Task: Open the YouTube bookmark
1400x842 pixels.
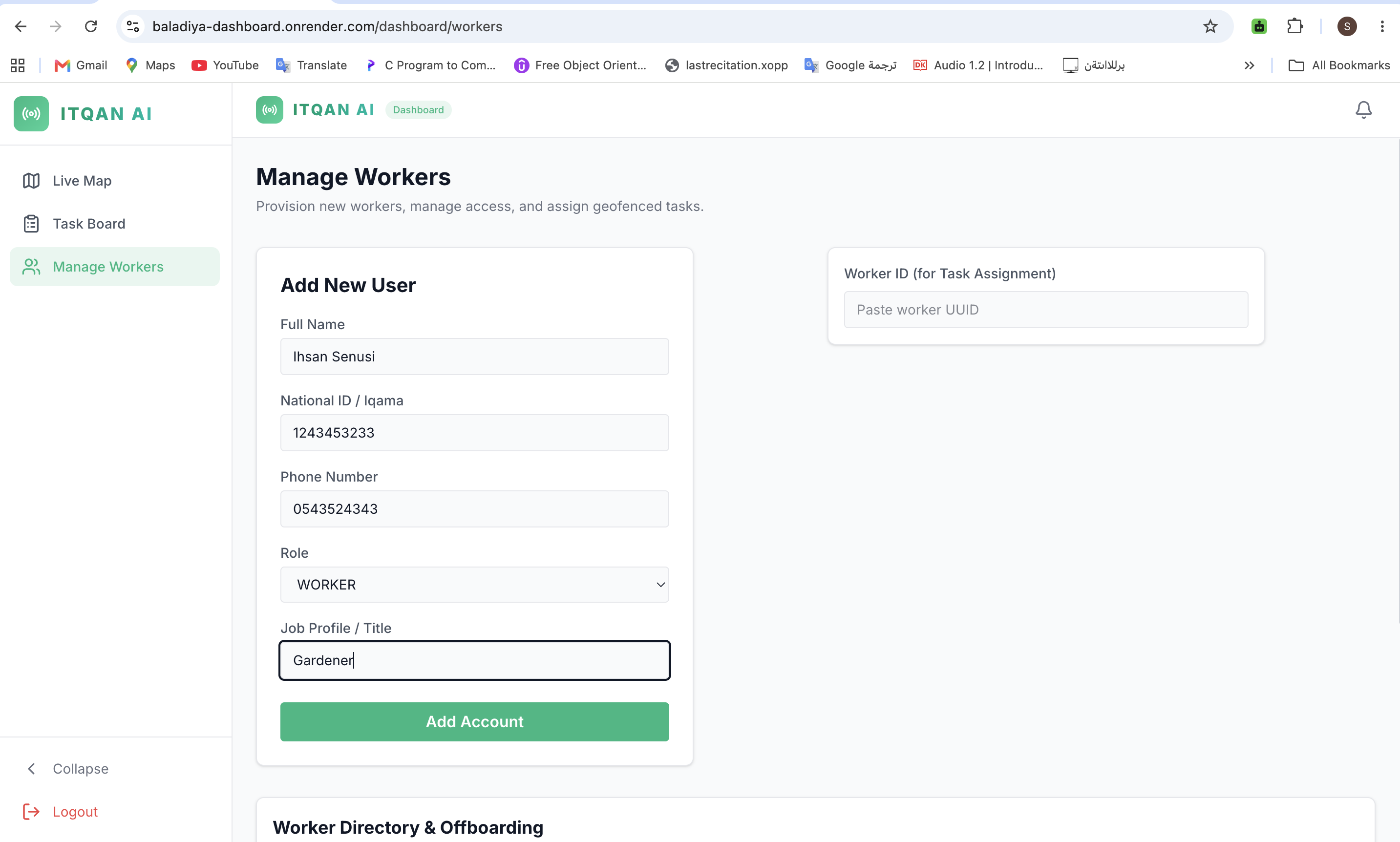Action: pos(225,65)
